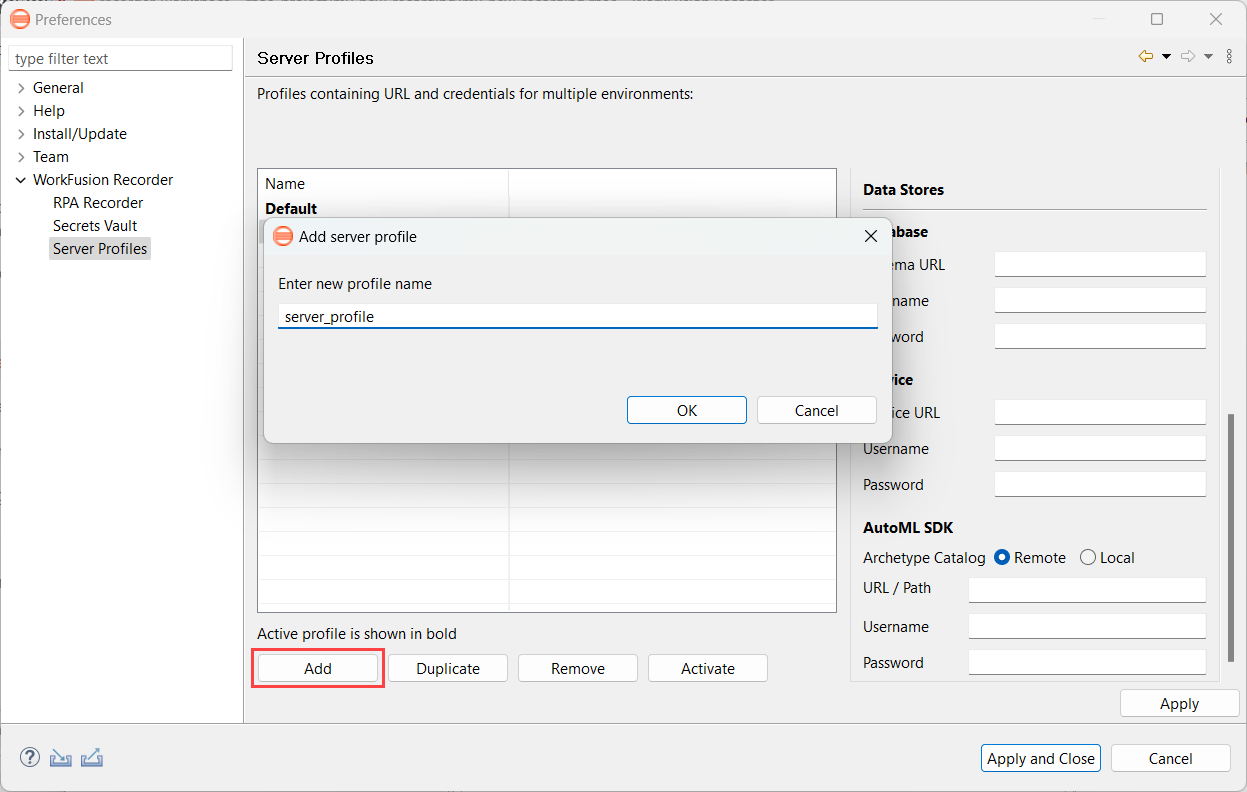
Task: Click Cancel in Add server profile dialog
Action: pyautogui.click(x=817, y=410)
